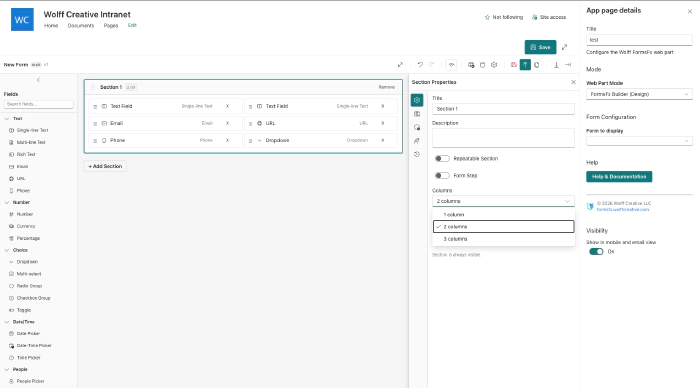The height and width of the screenshot is (388, 700).
Task: Click the Section 1 header drag handle
Action: point(93,87)
